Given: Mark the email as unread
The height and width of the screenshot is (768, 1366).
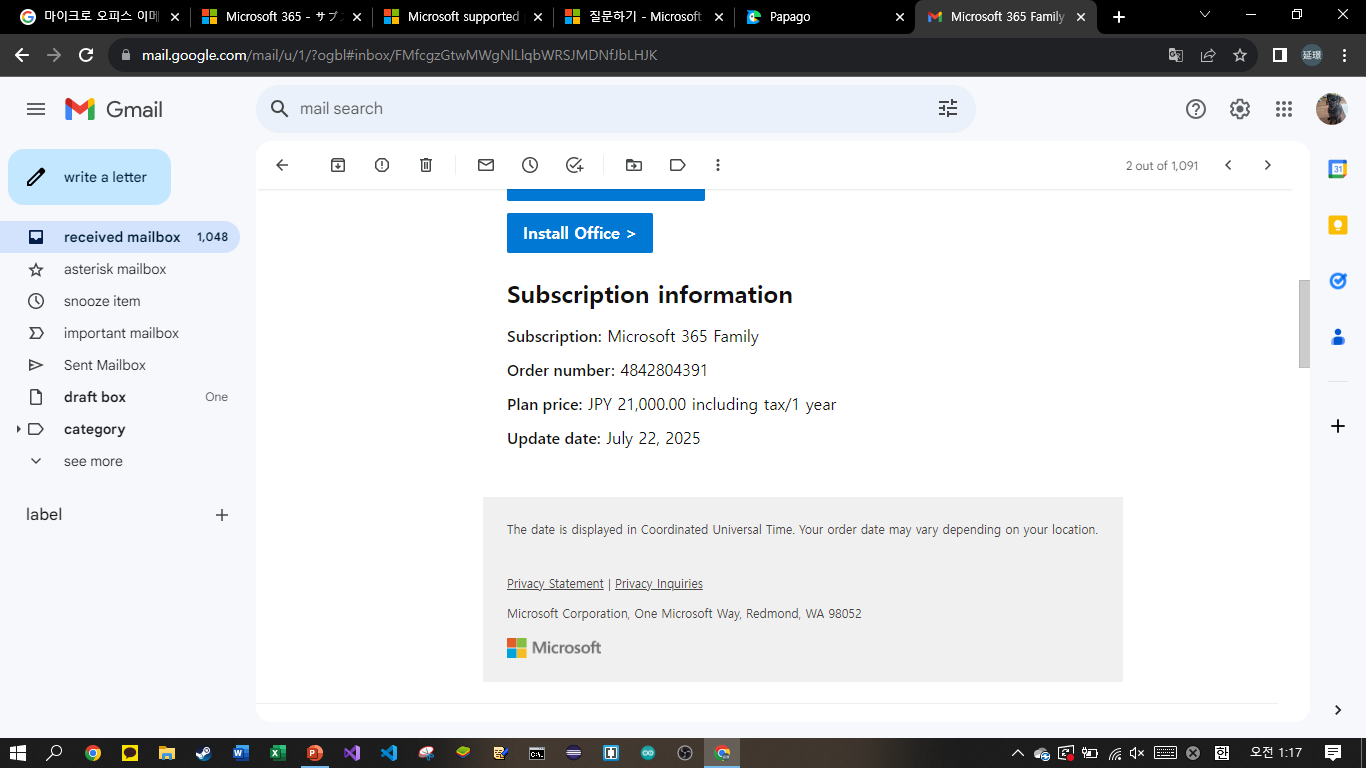Looking at the screenshot, I should pos(486,165).
